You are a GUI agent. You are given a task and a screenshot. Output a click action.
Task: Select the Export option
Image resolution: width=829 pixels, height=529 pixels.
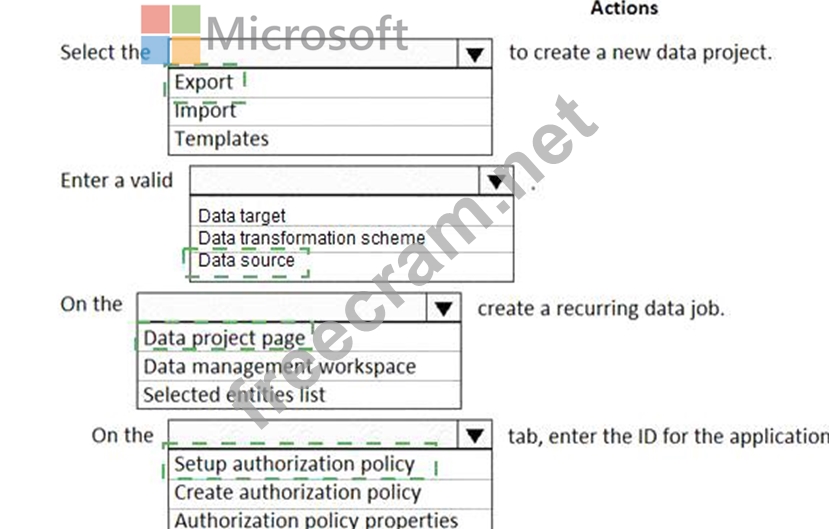point(203,83)
